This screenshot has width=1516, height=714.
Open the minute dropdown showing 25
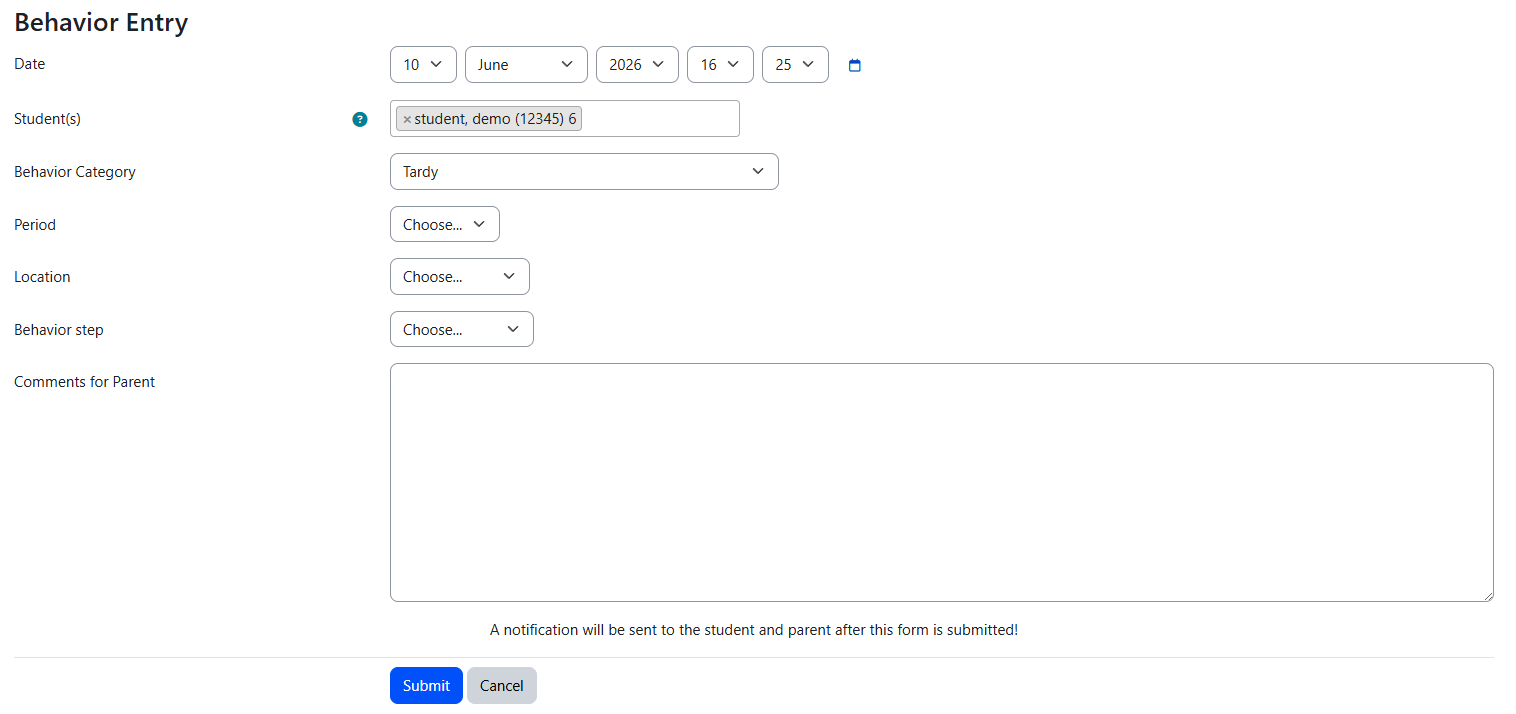coord(795,64)
